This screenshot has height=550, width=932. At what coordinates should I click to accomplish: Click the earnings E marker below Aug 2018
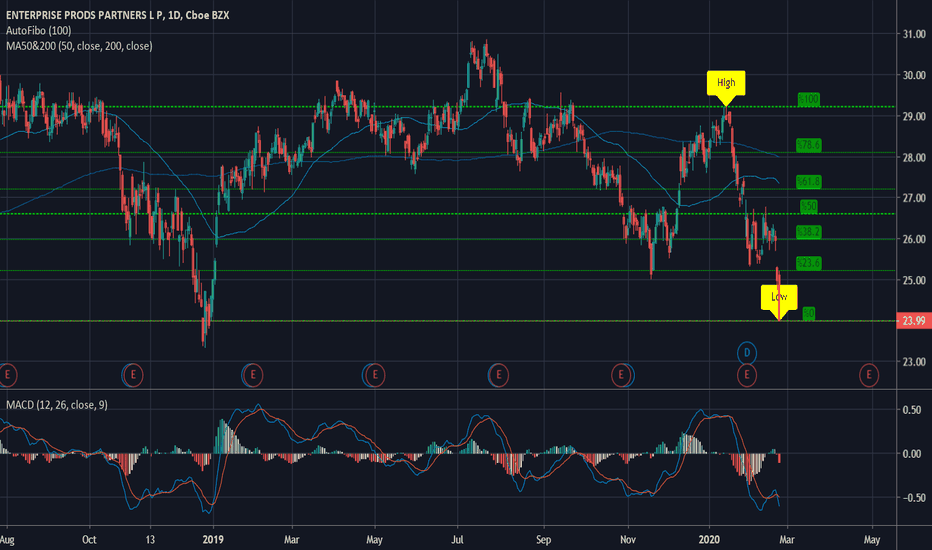[x=7, y=375]
